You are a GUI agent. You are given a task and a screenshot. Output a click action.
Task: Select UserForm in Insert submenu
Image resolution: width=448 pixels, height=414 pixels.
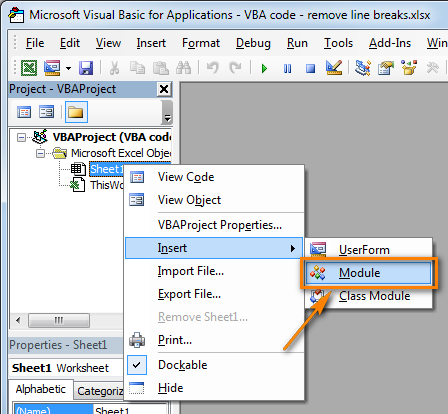coord(369,250)
